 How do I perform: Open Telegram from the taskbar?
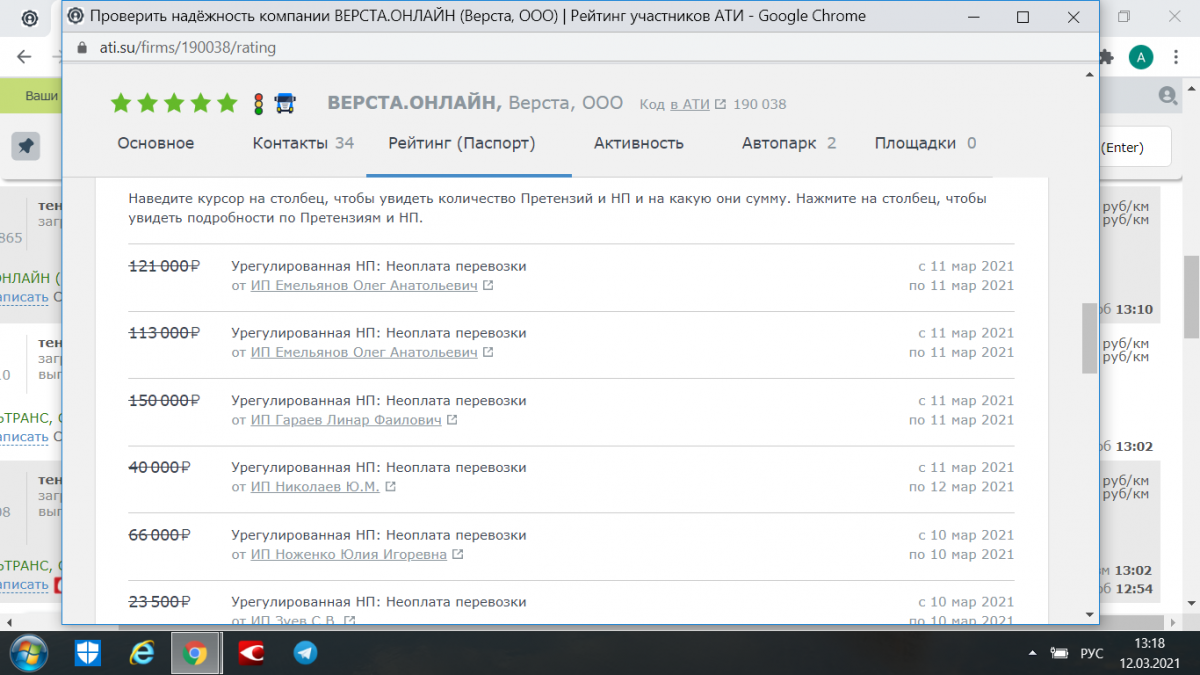pyautogui.click(x=305, y=653)
